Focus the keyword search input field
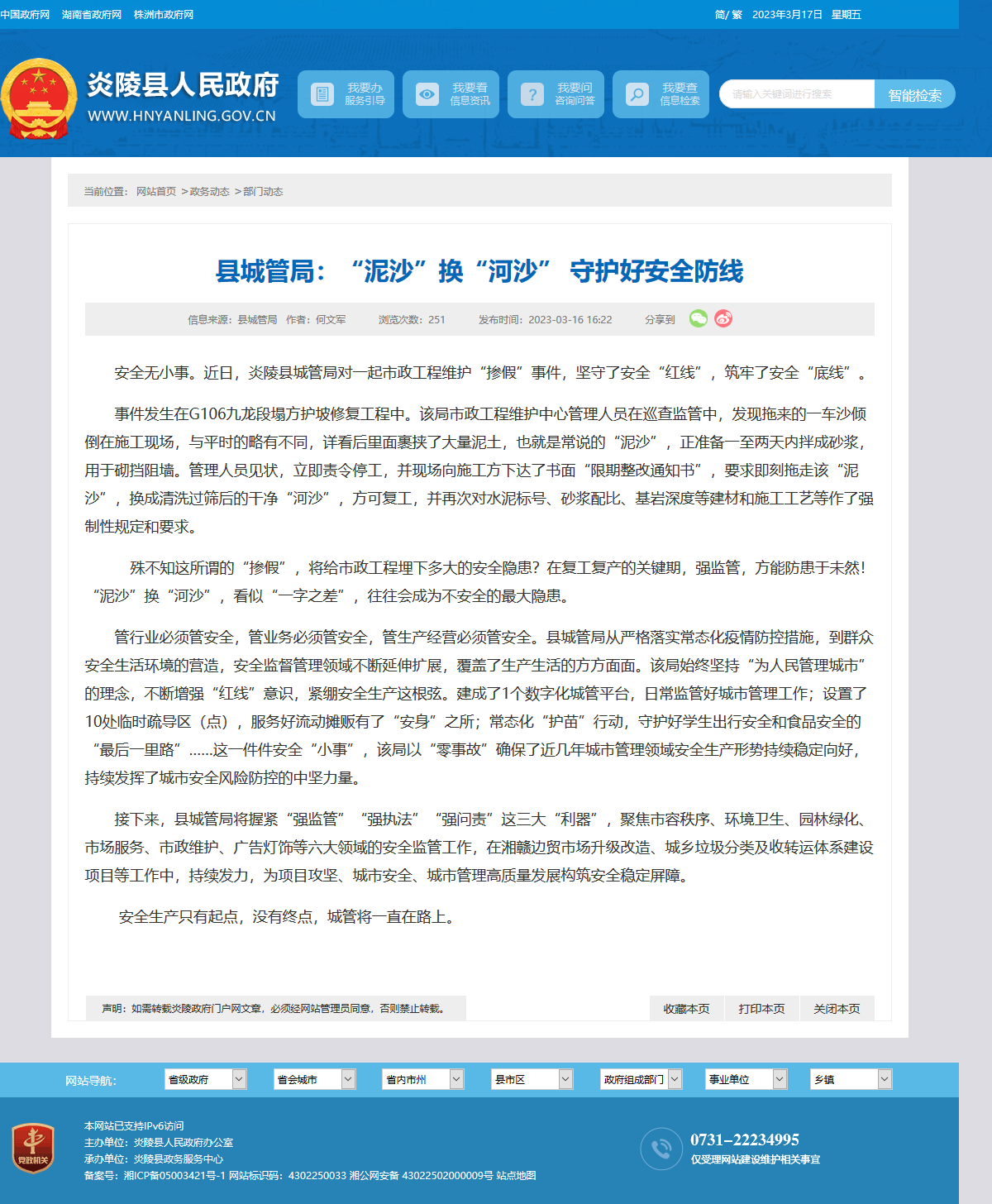The image size is (992, 1204). pos(797,94)
